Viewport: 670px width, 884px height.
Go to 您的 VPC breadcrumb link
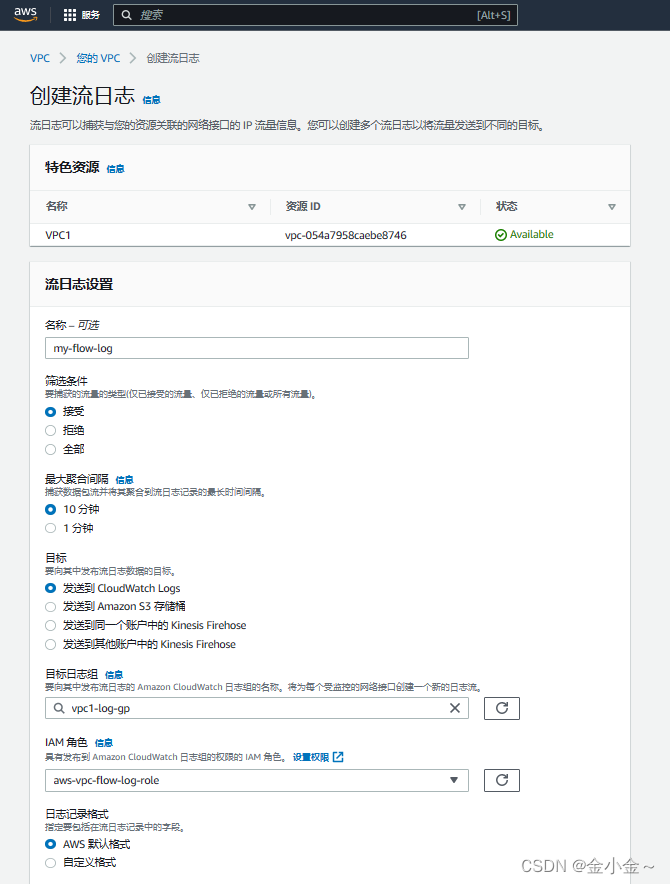[x=98, y=58]
